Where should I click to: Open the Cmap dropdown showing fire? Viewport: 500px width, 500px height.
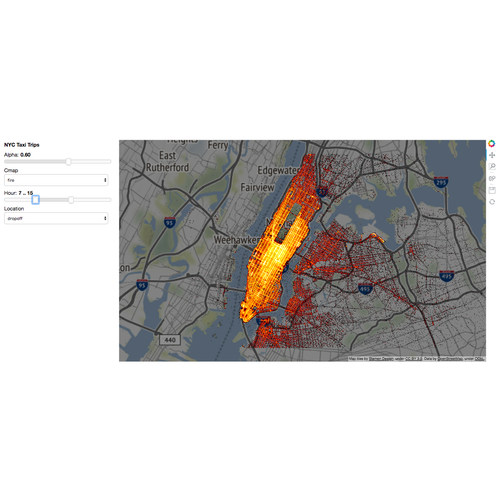click(x=56, y=180)
